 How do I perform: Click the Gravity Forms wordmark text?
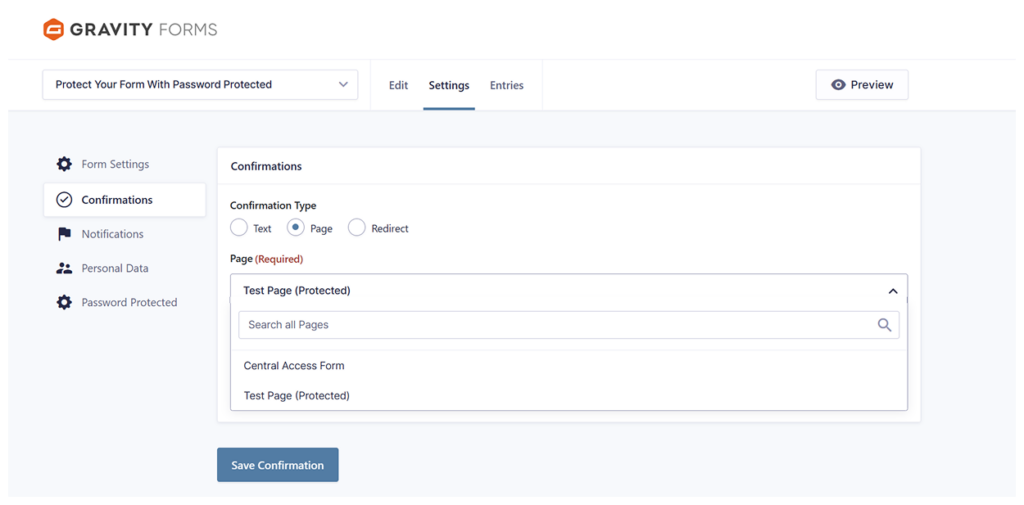[x=144, y=29]
